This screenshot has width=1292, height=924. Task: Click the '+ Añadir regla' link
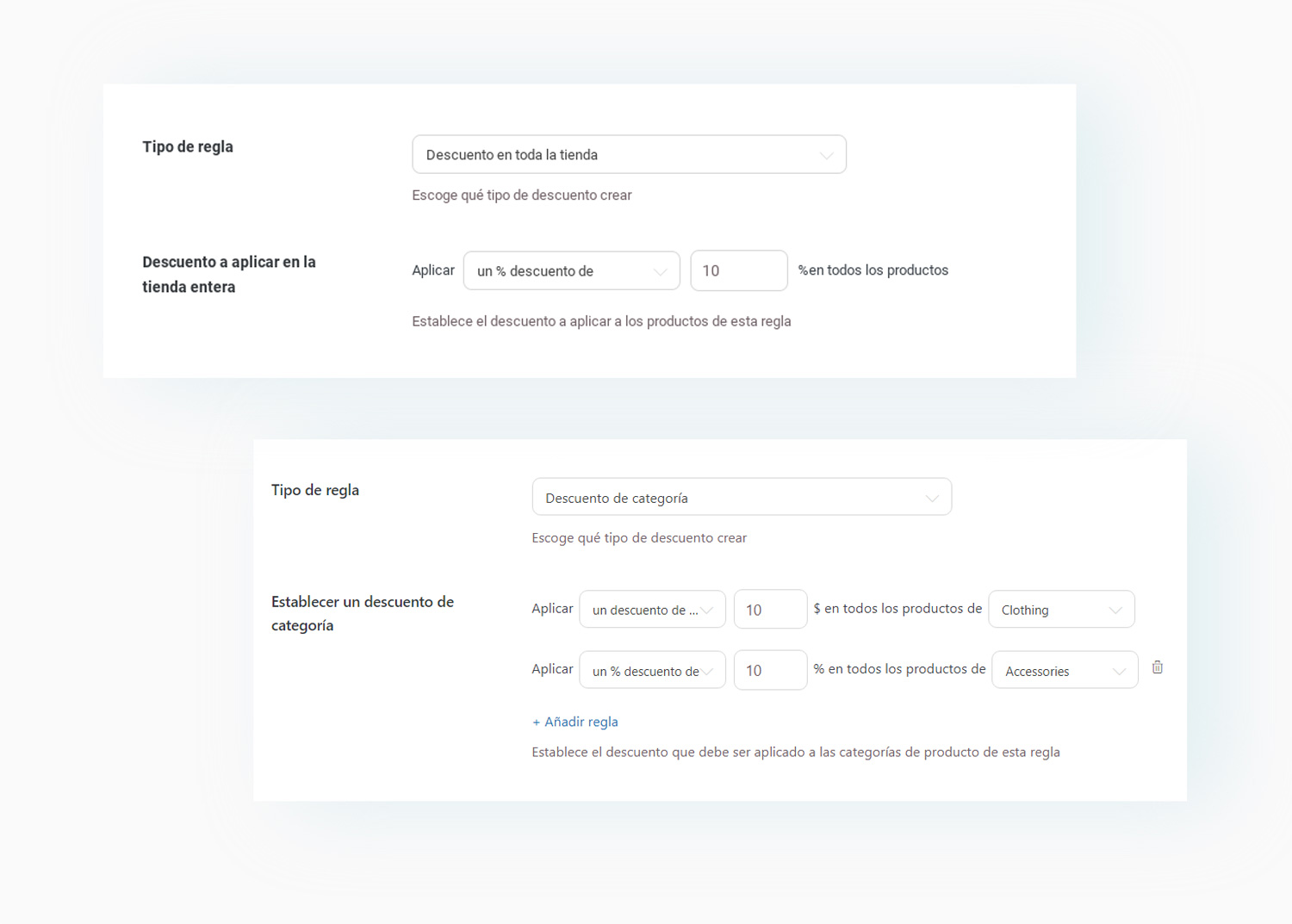tap(575, 722)
